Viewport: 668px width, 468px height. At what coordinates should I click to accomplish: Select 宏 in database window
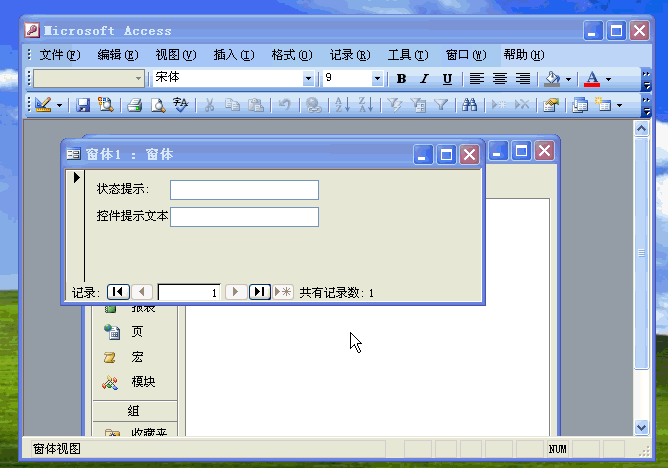pos(135,357)
